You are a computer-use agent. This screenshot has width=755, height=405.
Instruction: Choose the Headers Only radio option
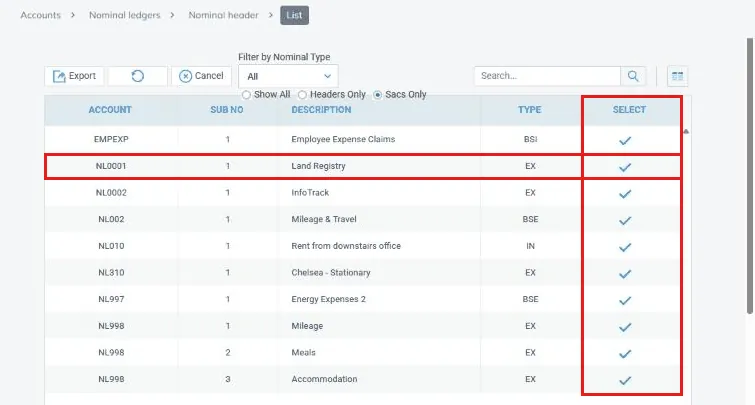click(x=302, y=95)
